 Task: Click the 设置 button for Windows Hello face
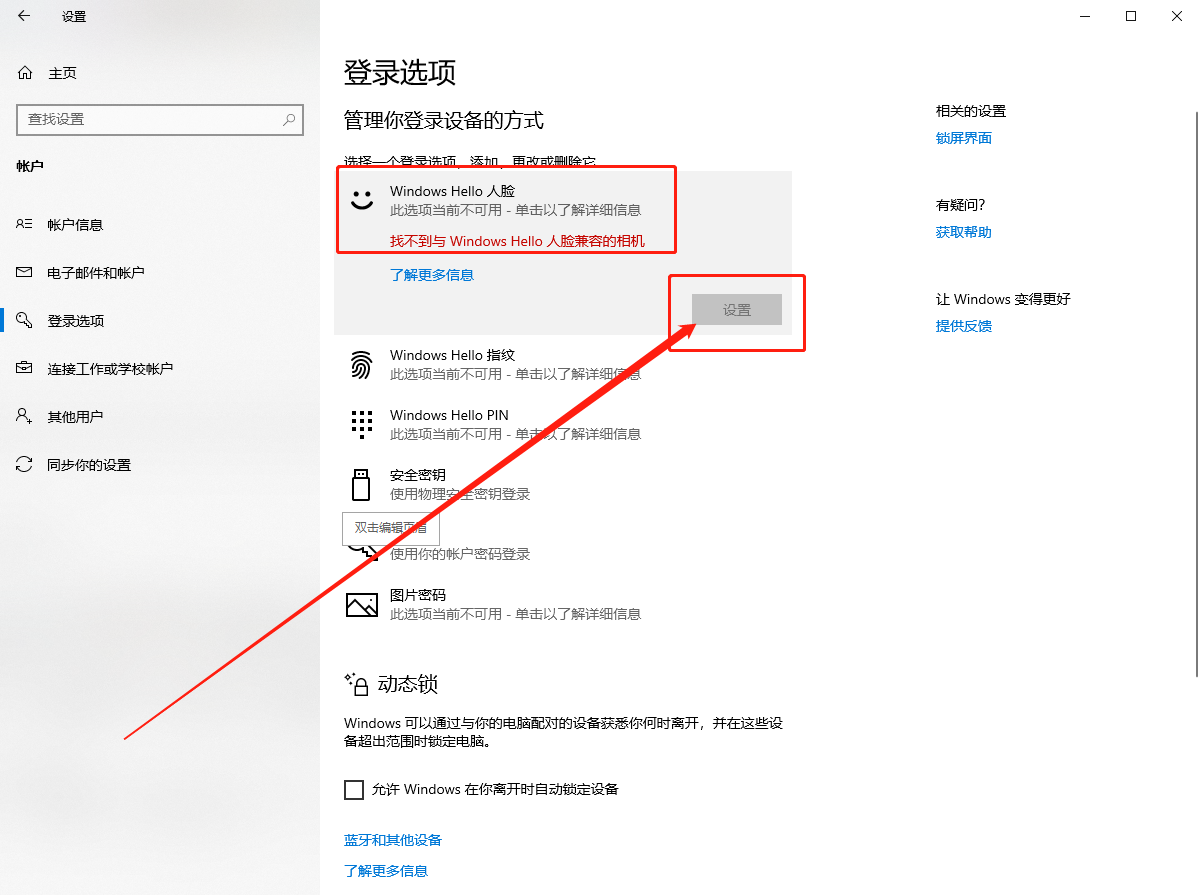point(736,309)
